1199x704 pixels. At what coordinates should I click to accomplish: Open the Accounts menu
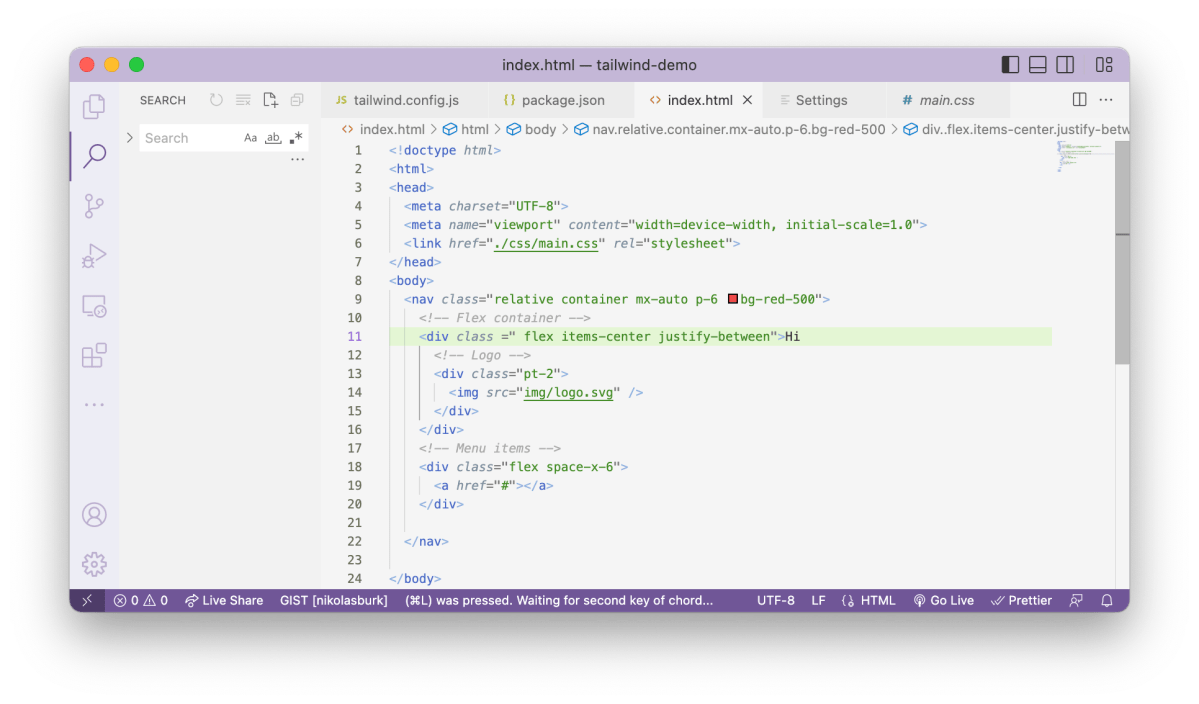coord(94,514)
